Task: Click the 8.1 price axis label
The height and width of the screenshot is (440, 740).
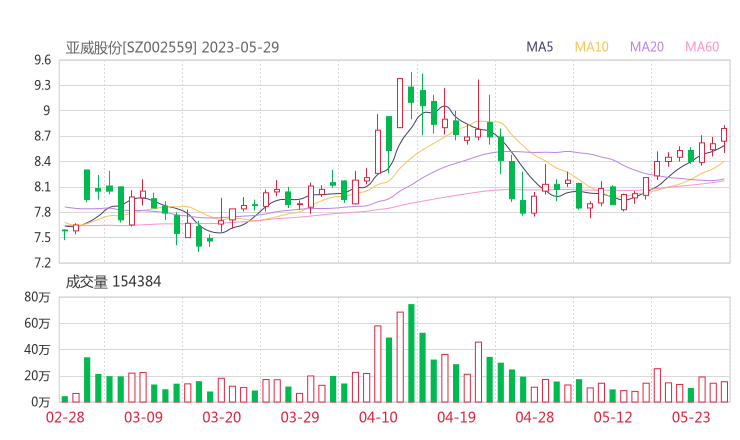Action: [42, 187]
